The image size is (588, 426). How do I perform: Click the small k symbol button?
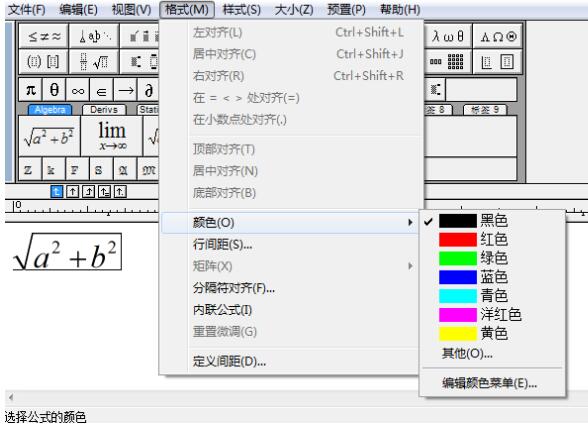pyautogui.click(x=54, y=169)
